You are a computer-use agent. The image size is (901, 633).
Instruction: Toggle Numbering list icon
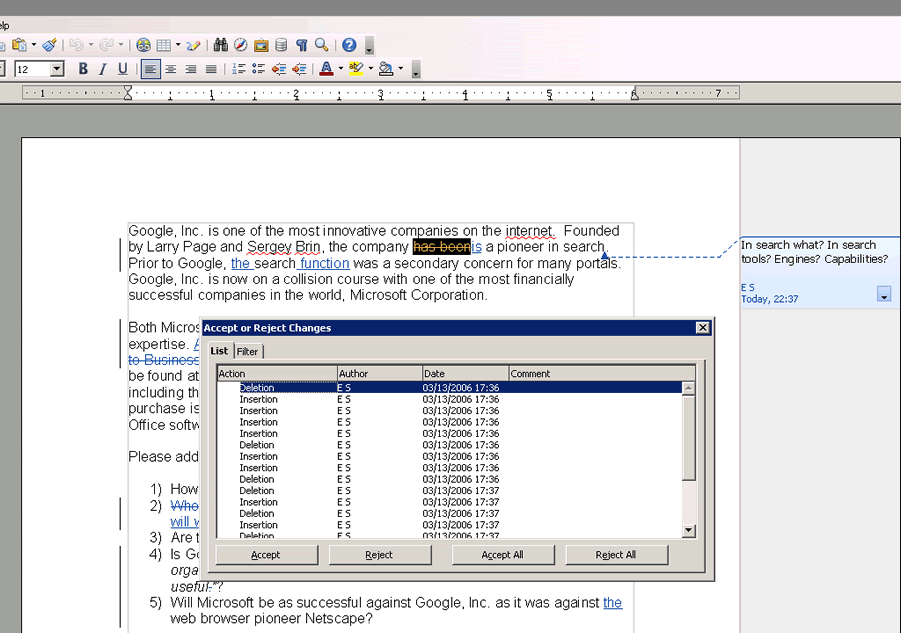tap(238, 69)
